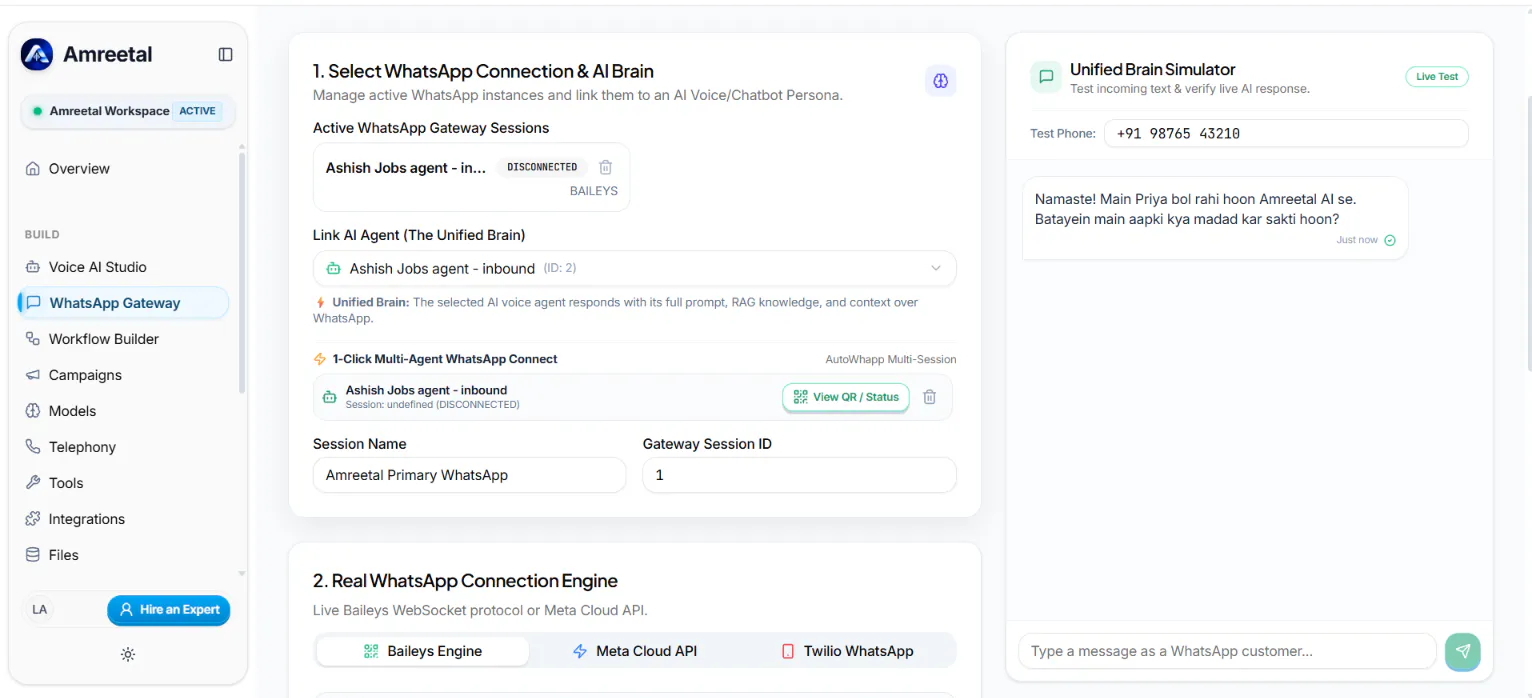Focus the Test Phone number field
The height and width of the screenshot is (698, 1532).
coord(1286,133)
